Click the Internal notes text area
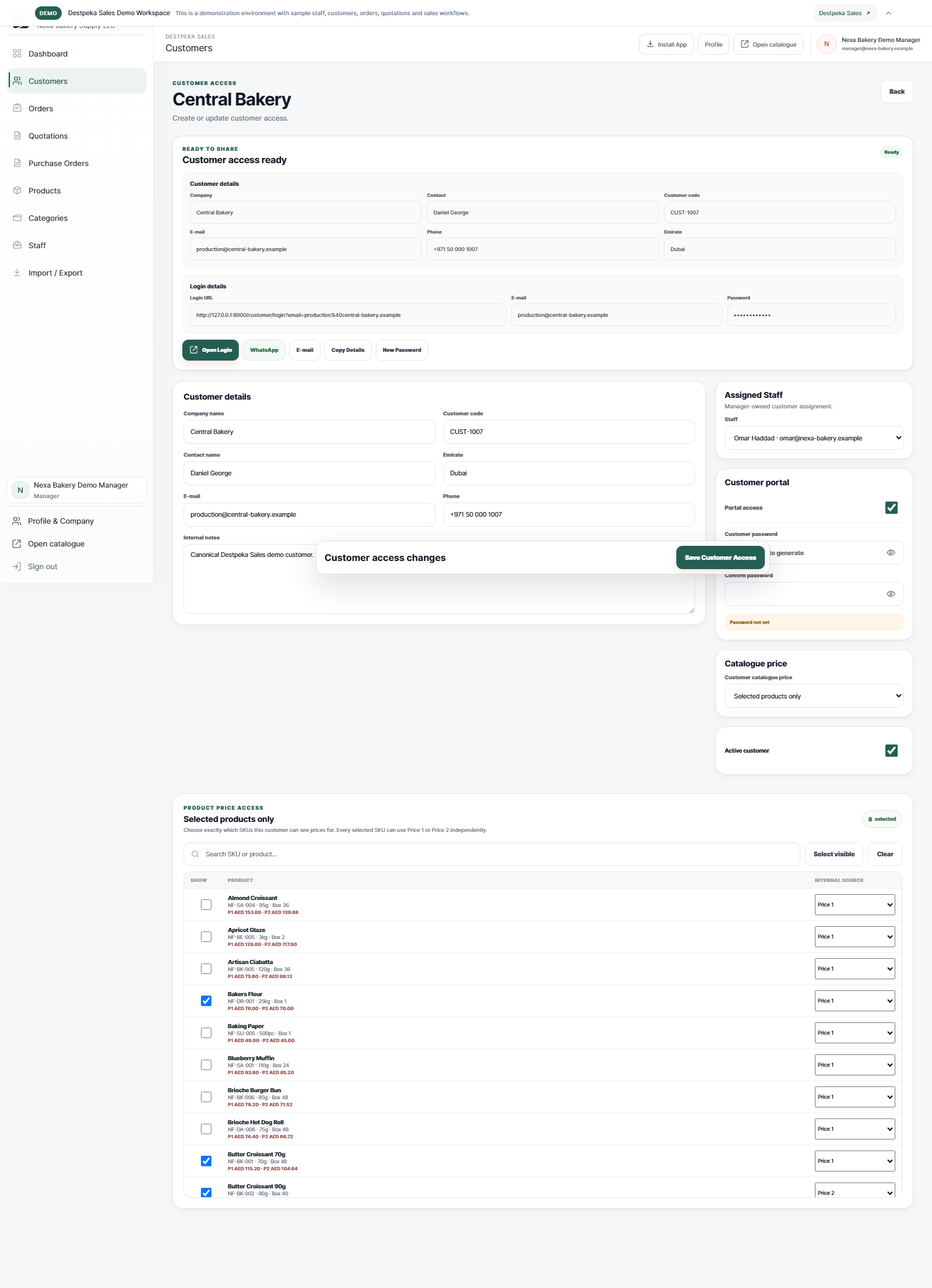The image size is (932, 1288). pyautogui.click(x=439, y=579)
